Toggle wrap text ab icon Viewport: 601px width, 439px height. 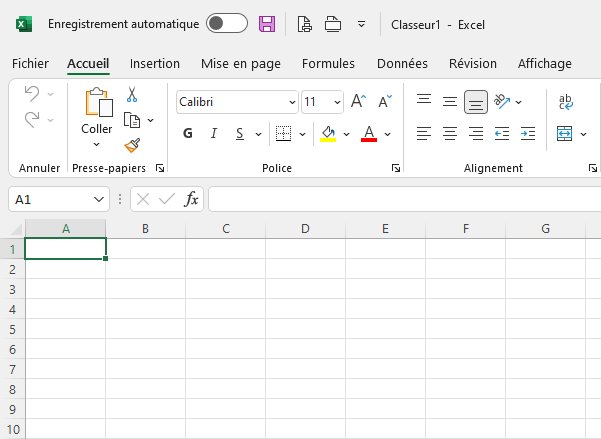point(566,102)
